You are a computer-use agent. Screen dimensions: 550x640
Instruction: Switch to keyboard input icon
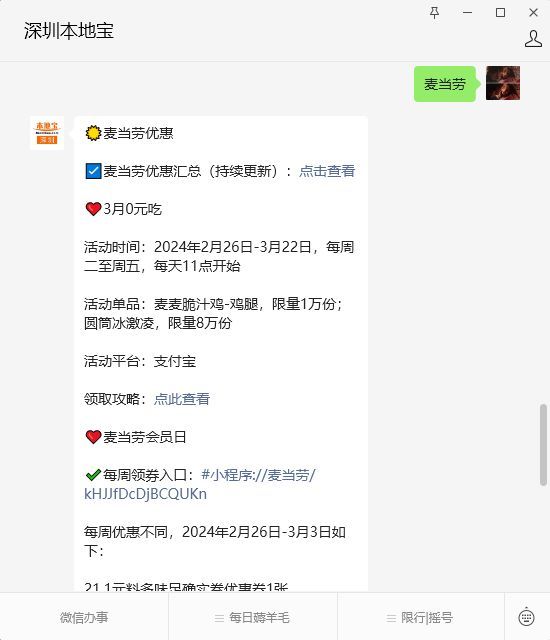coord(526,617)
